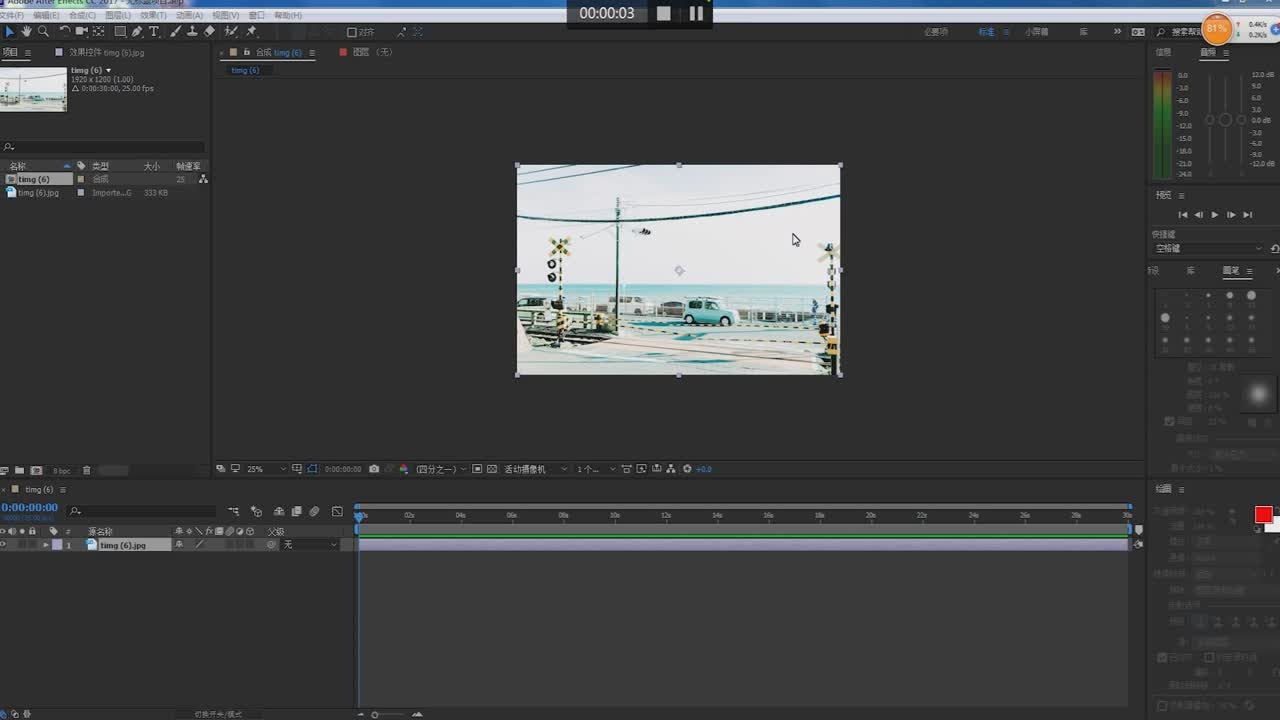The width and height of the screenshot is (1280, 720).
Task: Select the Hand tool
Action: coord(27,32)
